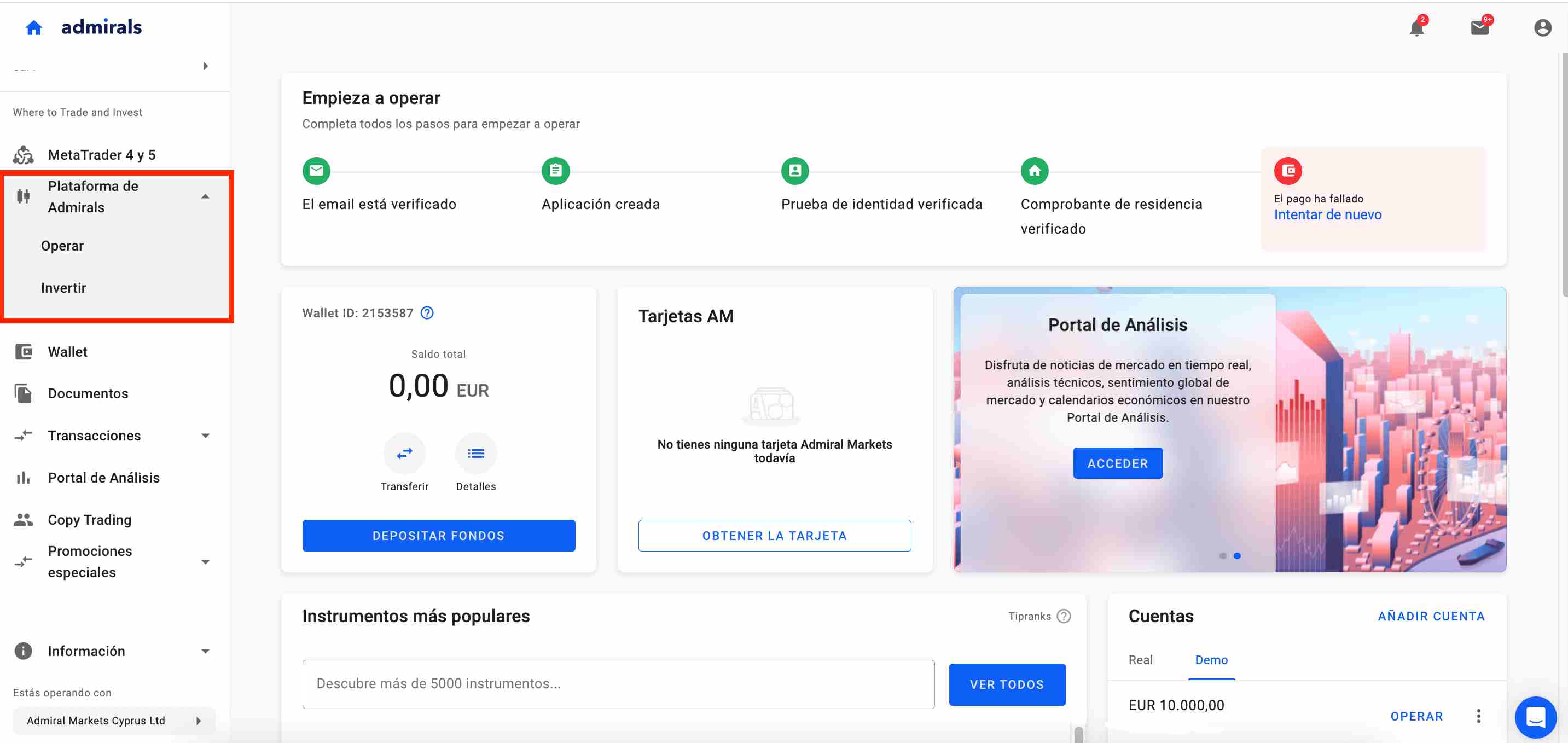
Task: Expand the Transacciones submenu arrow
Action: (x=205, y=436)
